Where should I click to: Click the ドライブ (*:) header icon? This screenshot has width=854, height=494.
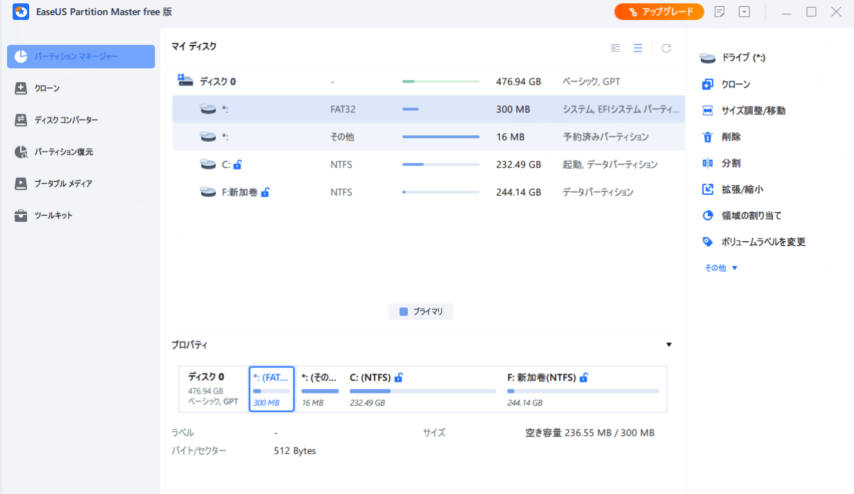pos(707,58)
